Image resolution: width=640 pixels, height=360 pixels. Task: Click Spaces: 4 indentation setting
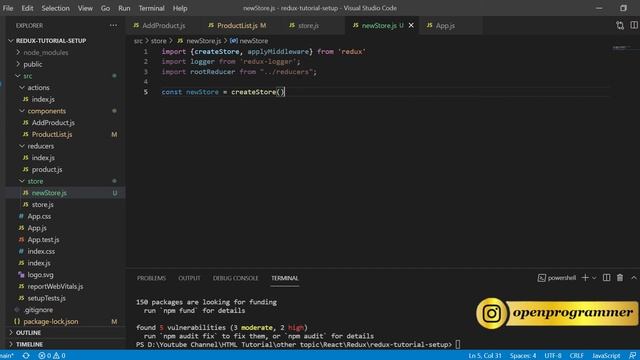point(523,356)
